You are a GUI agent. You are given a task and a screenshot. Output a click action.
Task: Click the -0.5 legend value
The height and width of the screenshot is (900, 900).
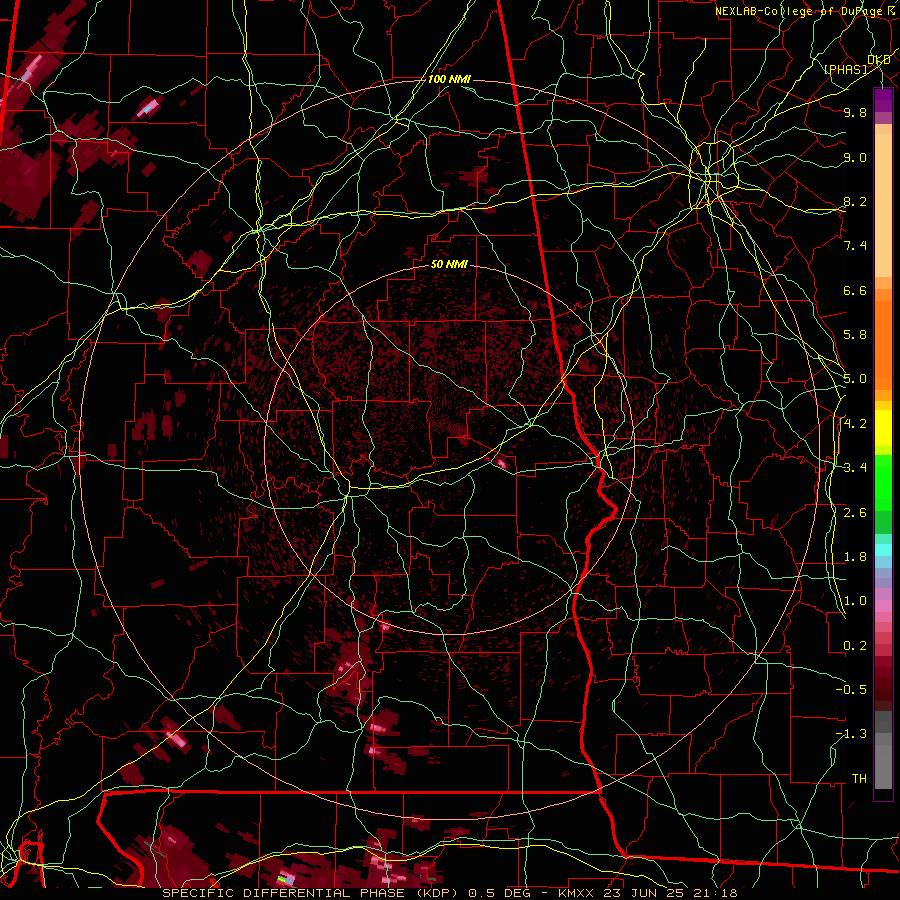click(851, 690)
